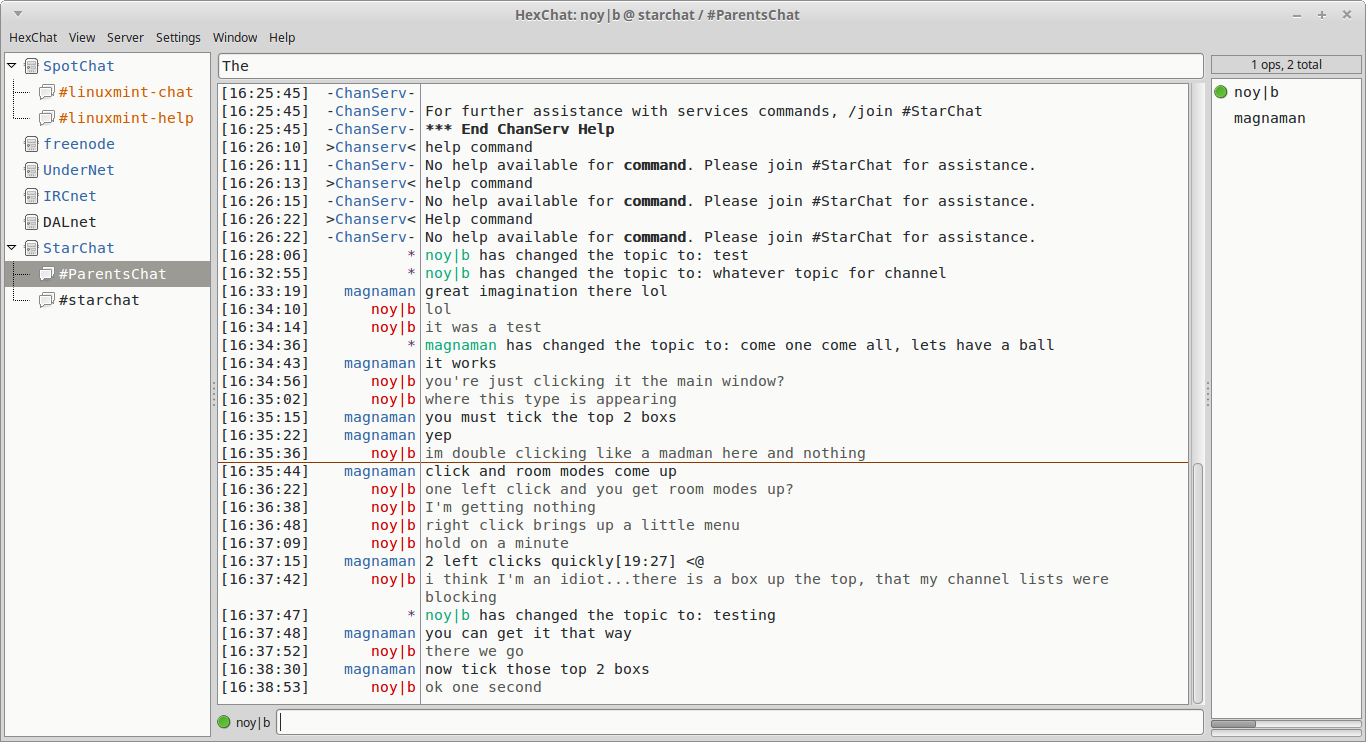Open the window menu icon in title bar
The height and width of the screenshot is (742, 1366).
click(20, 15)
